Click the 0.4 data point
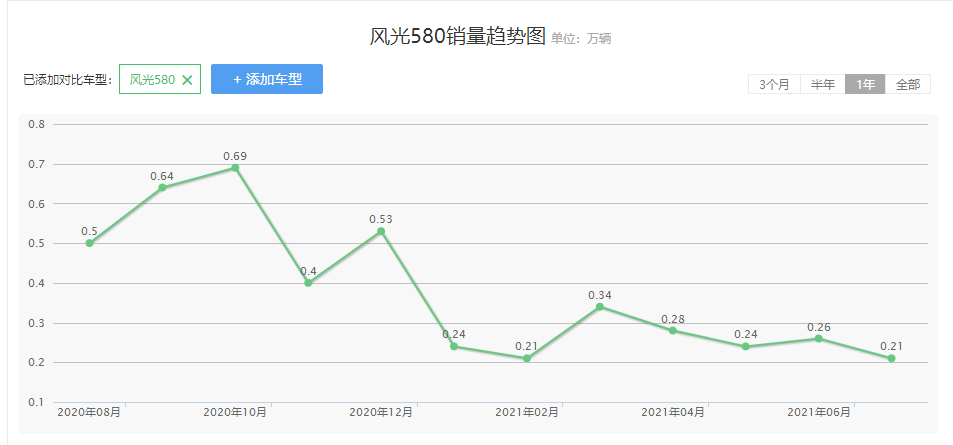 point(308,283)
